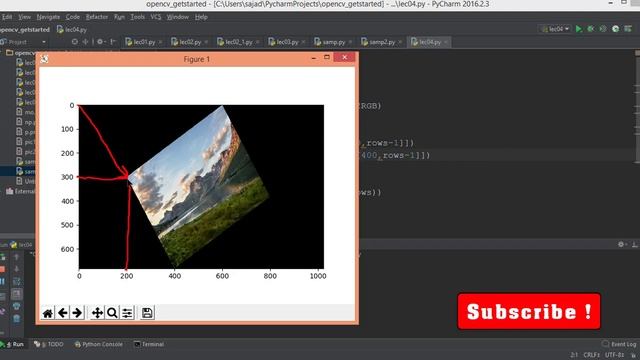Hide the Project tool window with the hide icon
This screenshot has height=360, width=640.
113,42
